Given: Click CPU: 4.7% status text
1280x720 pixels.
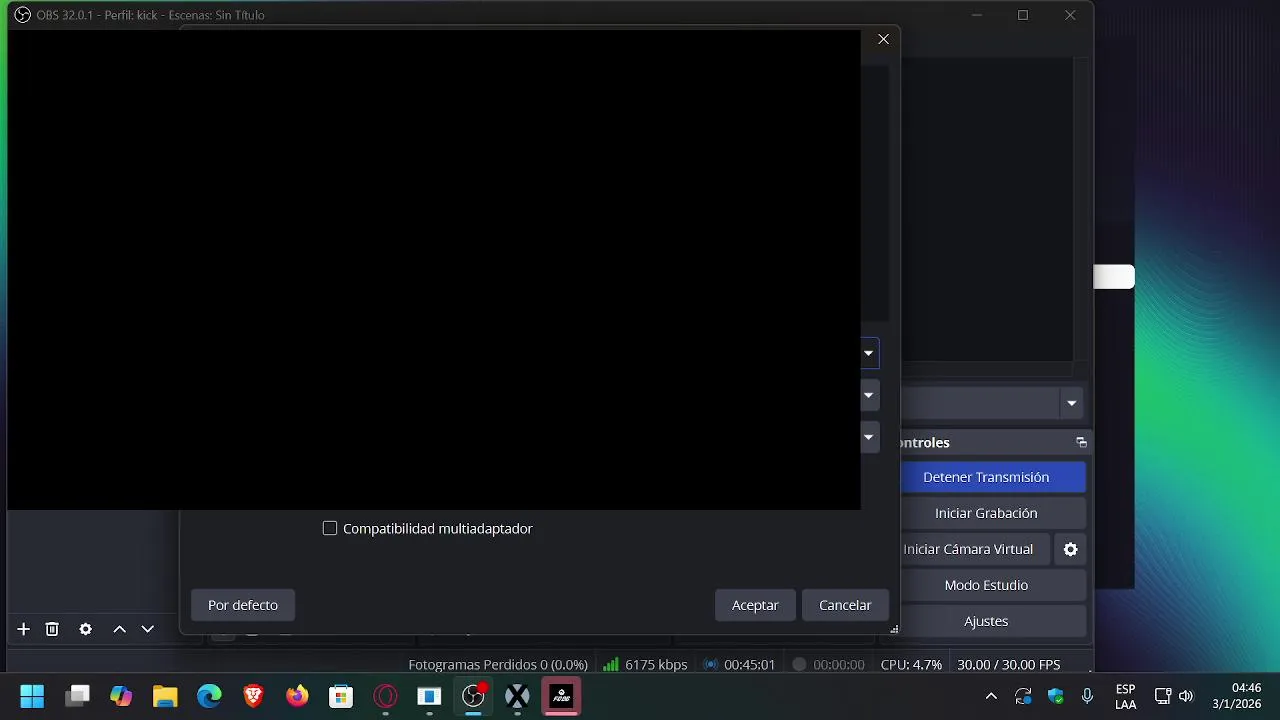Looking at the screenshot, I should pyautogui.click(x=911, y=664).
